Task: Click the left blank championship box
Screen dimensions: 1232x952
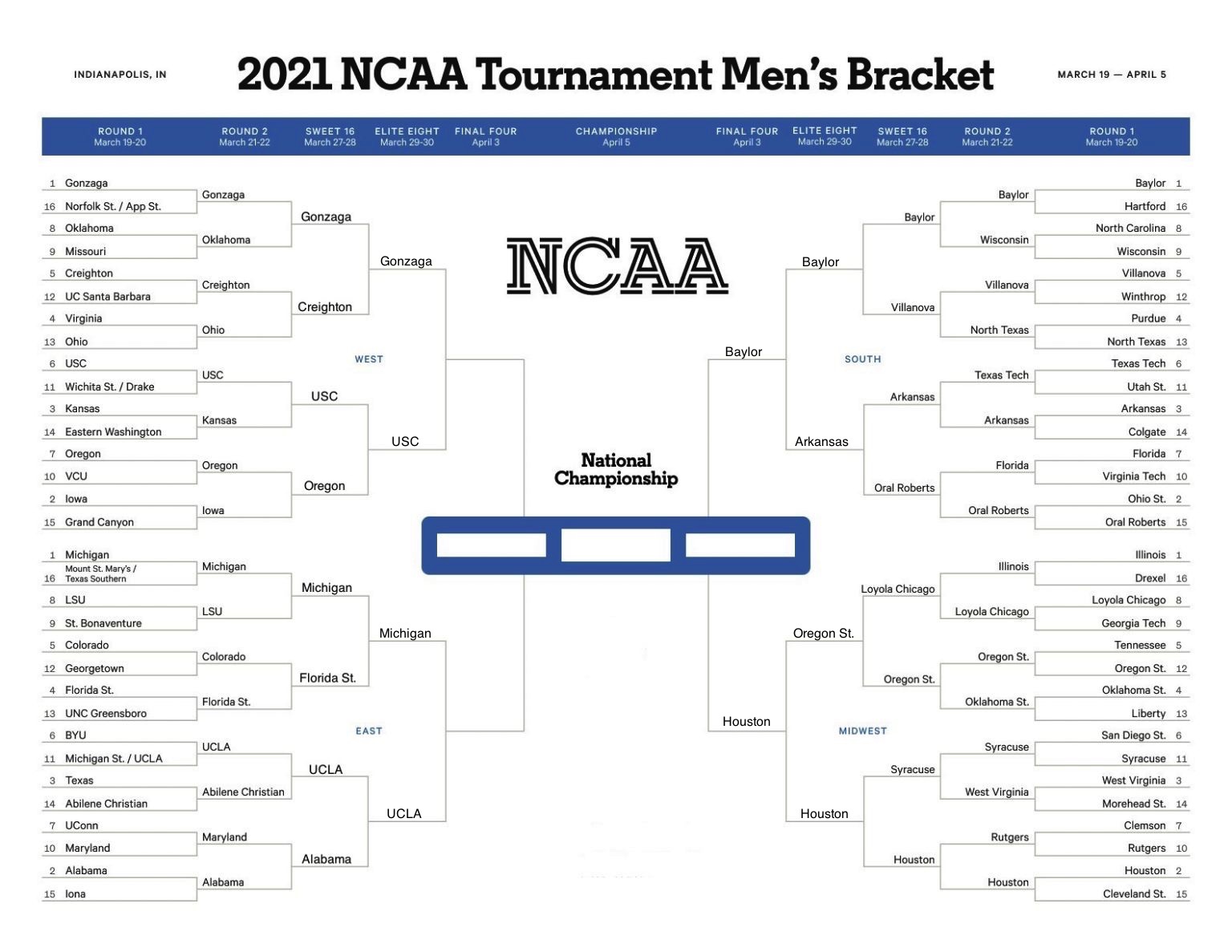Action: [x=491, y=545]
